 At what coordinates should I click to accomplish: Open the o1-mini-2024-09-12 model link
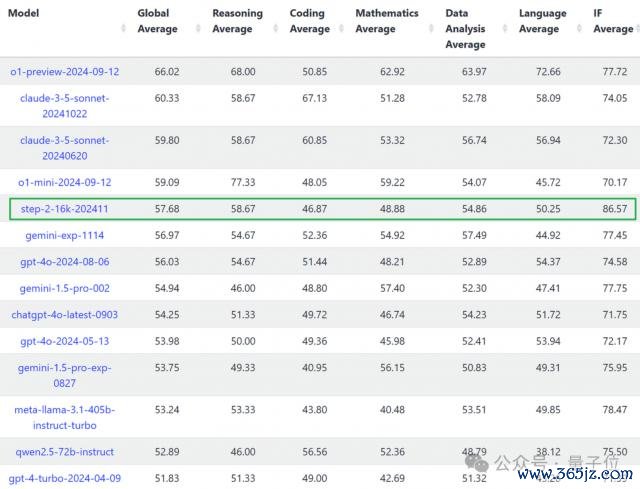coord(64,182)
